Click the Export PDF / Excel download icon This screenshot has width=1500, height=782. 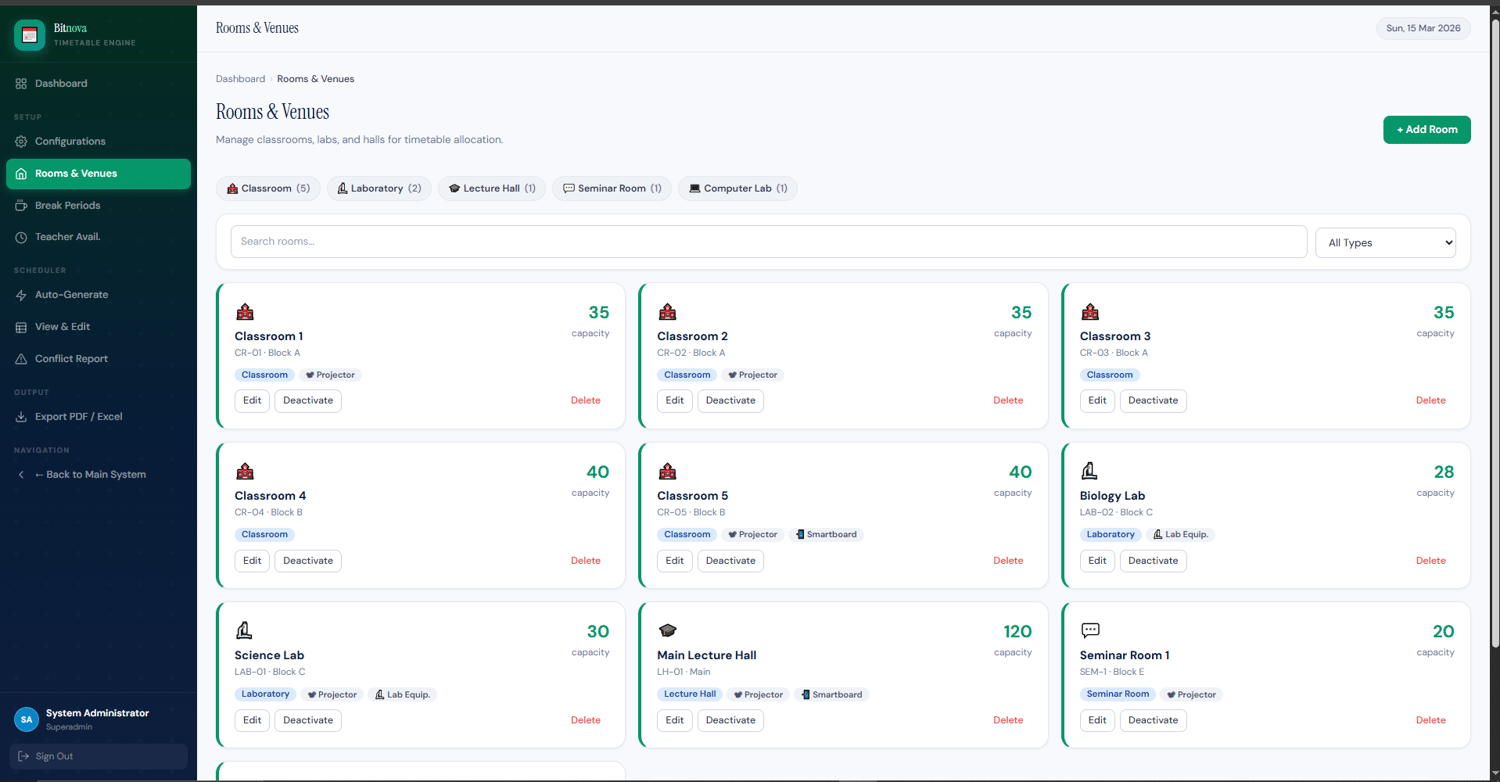[x=21, y=417]
